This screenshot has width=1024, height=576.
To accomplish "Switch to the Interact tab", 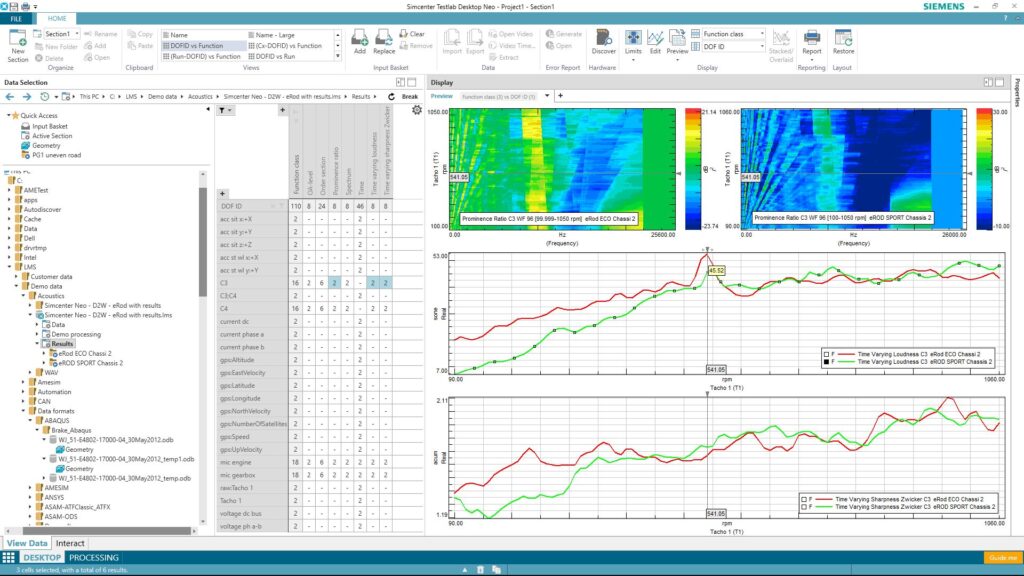I will (70, 543).
